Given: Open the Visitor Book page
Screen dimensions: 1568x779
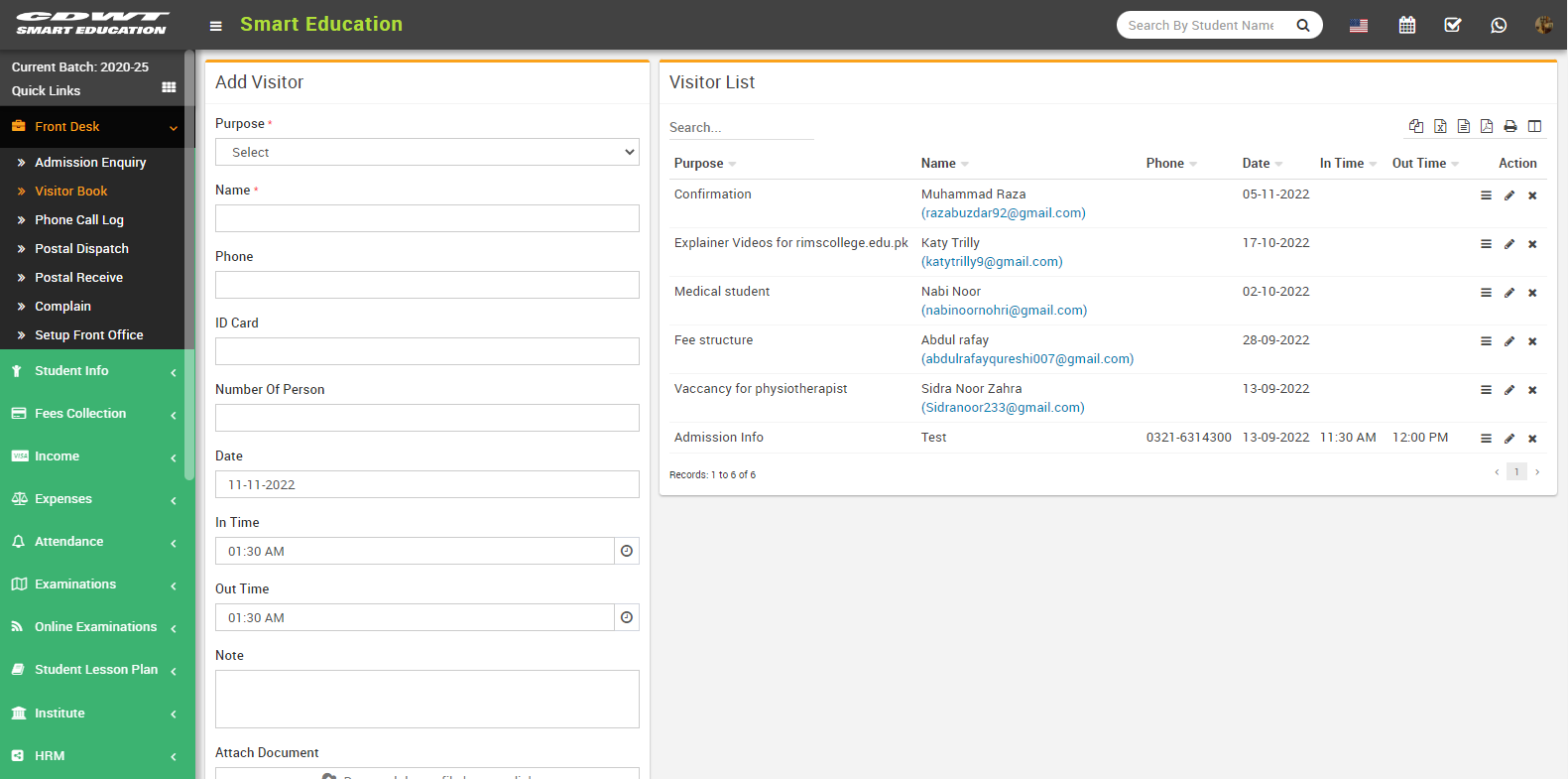Looking at the screenshot, I should click(71, 191).
